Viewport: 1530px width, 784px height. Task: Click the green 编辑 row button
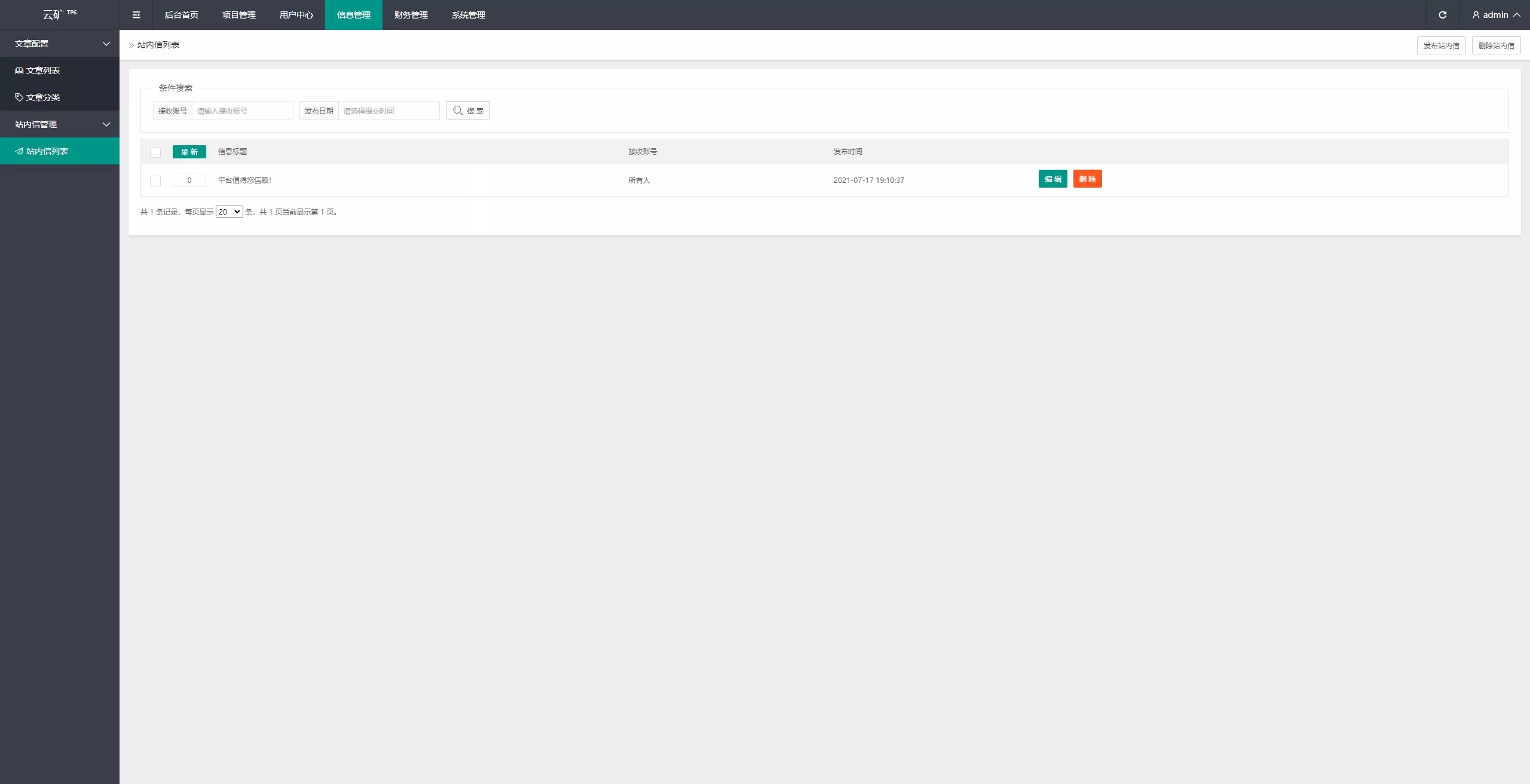[x=1052, y=179]
